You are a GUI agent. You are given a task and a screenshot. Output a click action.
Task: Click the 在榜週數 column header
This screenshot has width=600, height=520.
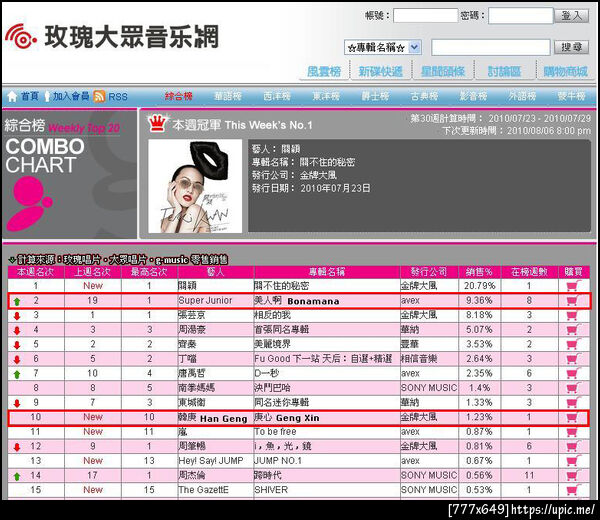[529, 272]
